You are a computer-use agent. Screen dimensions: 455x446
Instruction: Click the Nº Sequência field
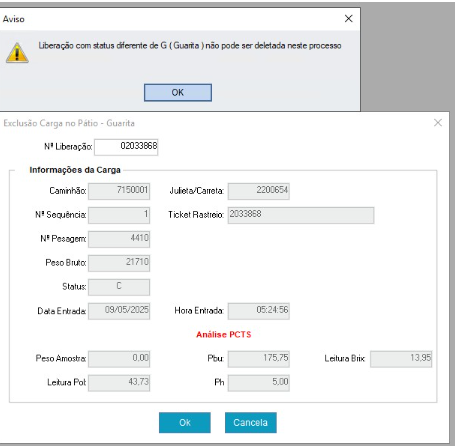[119, 215]
